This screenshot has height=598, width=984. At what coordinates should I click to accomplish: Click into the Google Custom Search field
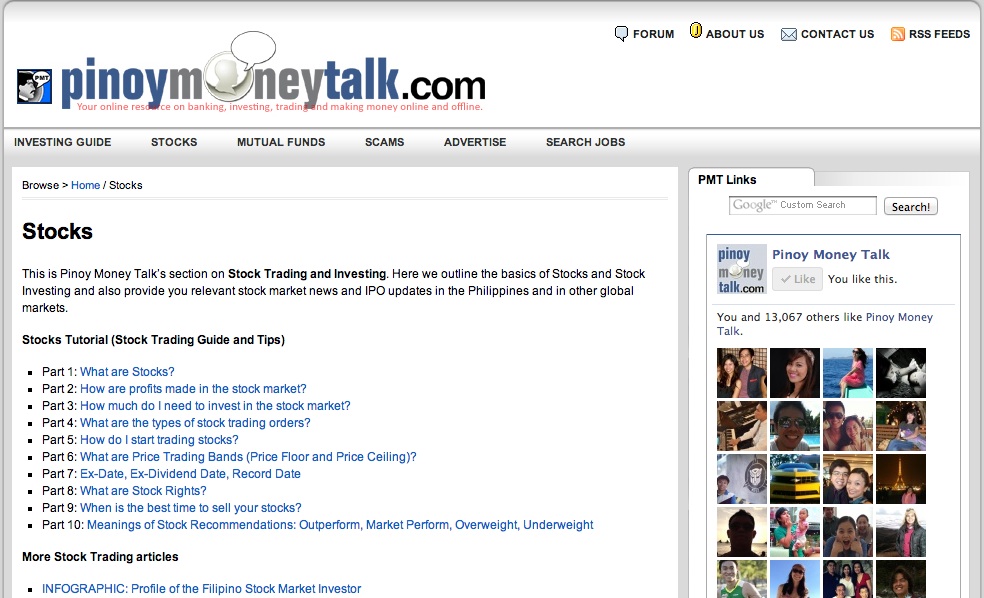[x=802, y=206]
